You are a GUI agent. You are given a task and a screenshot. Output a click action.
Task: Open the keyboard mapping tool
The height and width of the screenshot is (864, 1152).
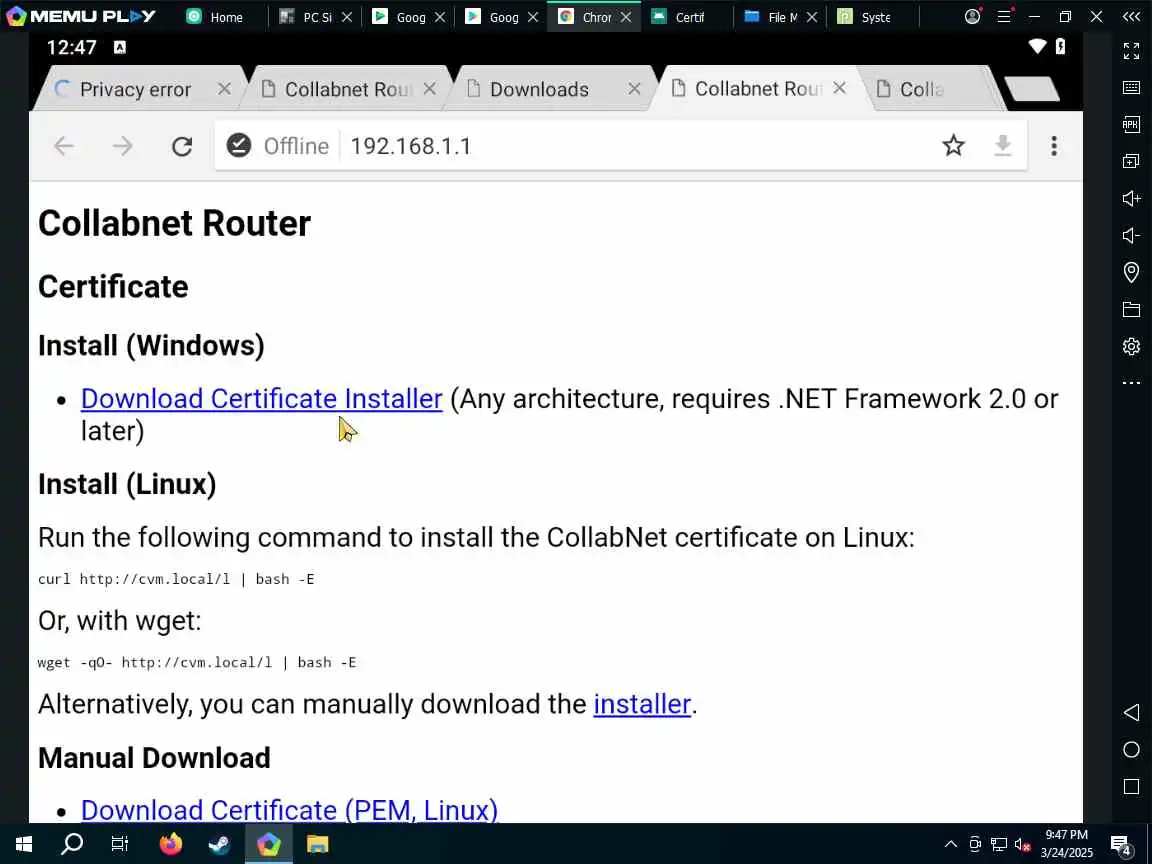[1131, 88]
